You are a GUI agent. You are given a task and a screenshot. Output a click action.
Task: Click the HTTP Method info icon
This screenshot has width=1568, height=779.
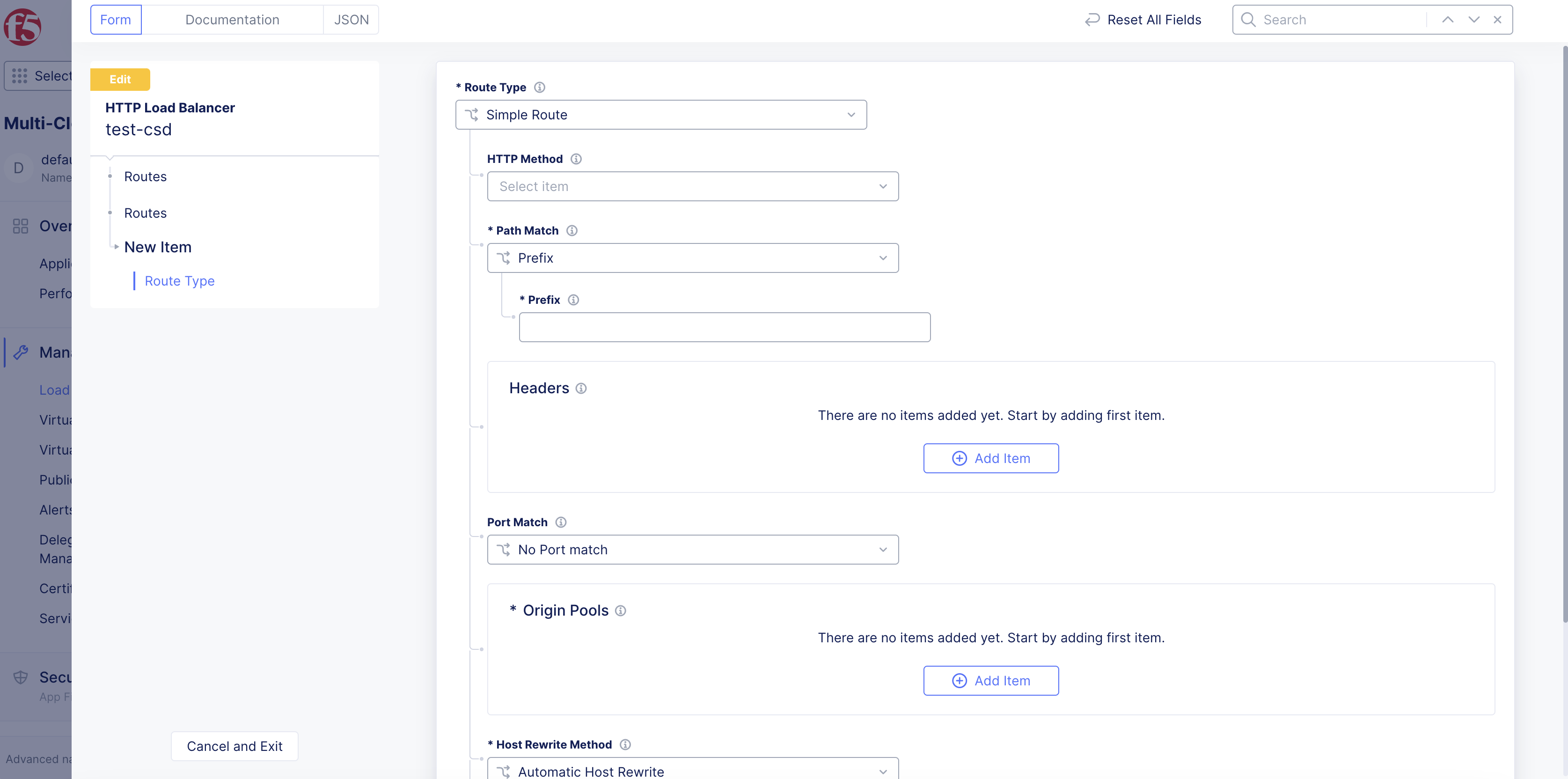[x=576, y=159]
